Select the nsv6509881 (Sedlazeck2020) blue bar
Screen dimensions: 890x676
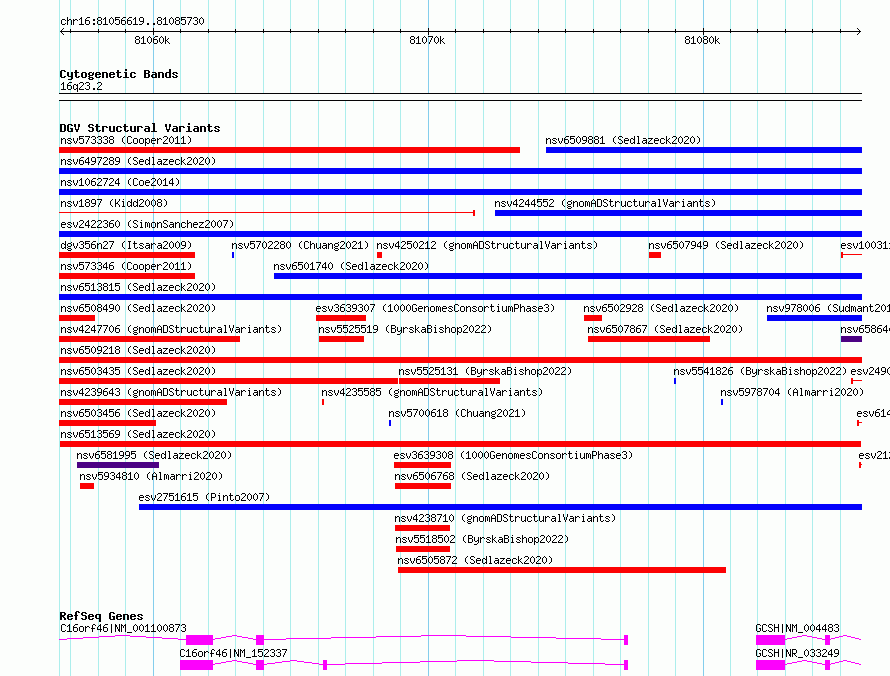click(704, 150)
